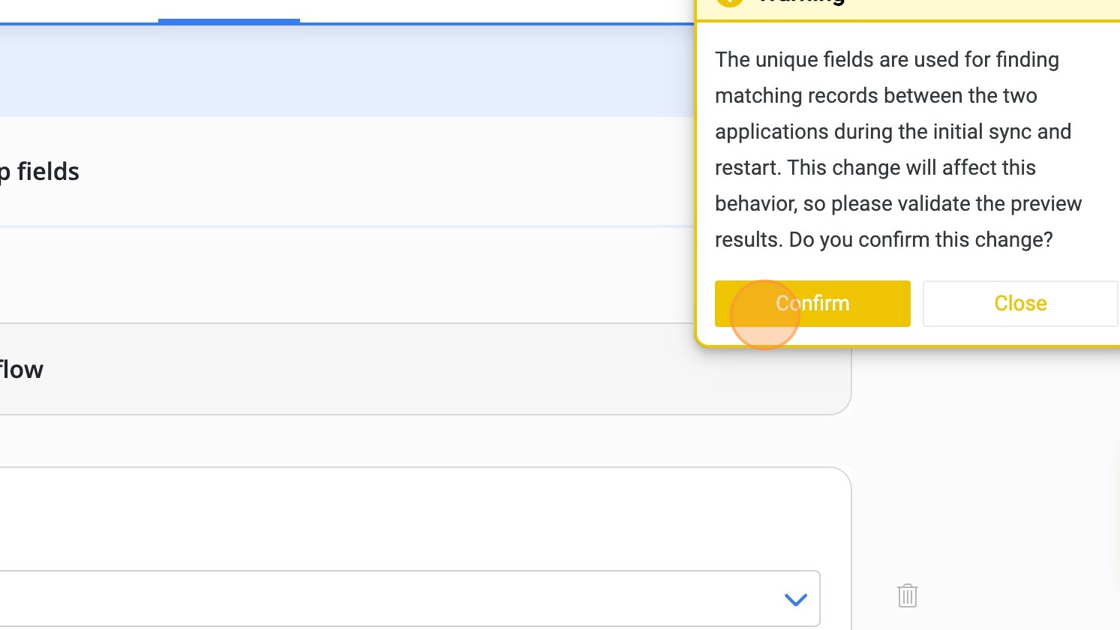Click the warning text 'Do you confirm this change?'
1120x630 pixels.
tap(921, 239)
